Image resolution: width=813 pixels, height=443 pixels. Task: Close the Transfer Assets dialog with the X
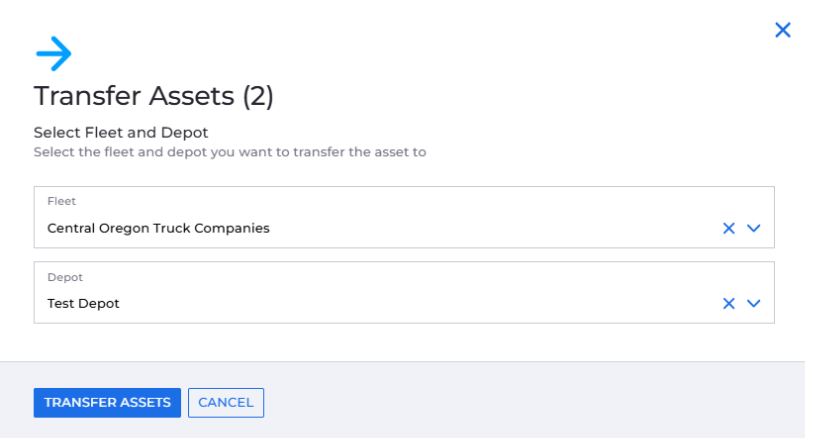[x=782, y=30]
